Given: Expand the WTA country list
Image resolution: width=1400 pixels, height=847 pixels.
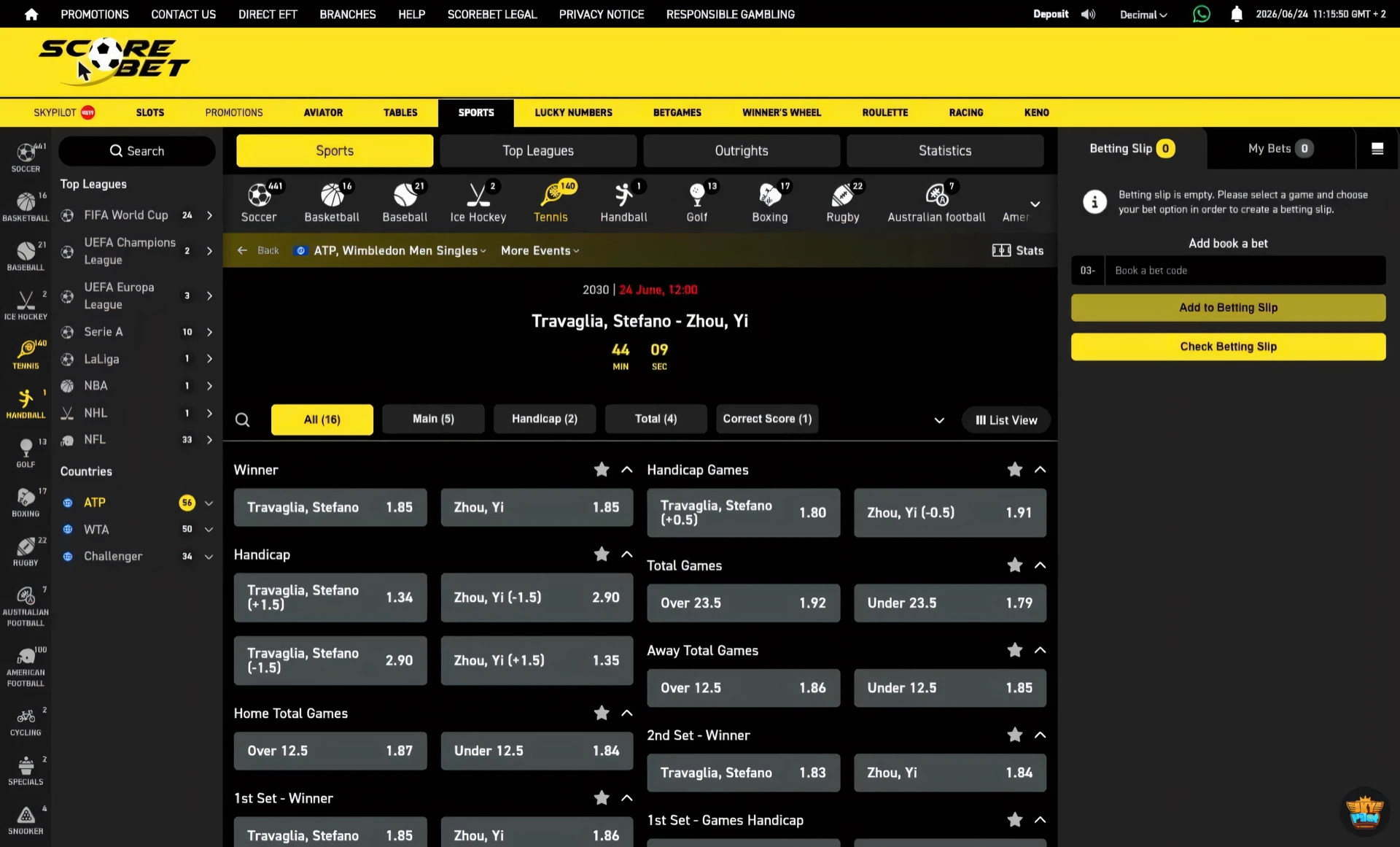Looking at the screenshot, I should (x=209, y=529).
